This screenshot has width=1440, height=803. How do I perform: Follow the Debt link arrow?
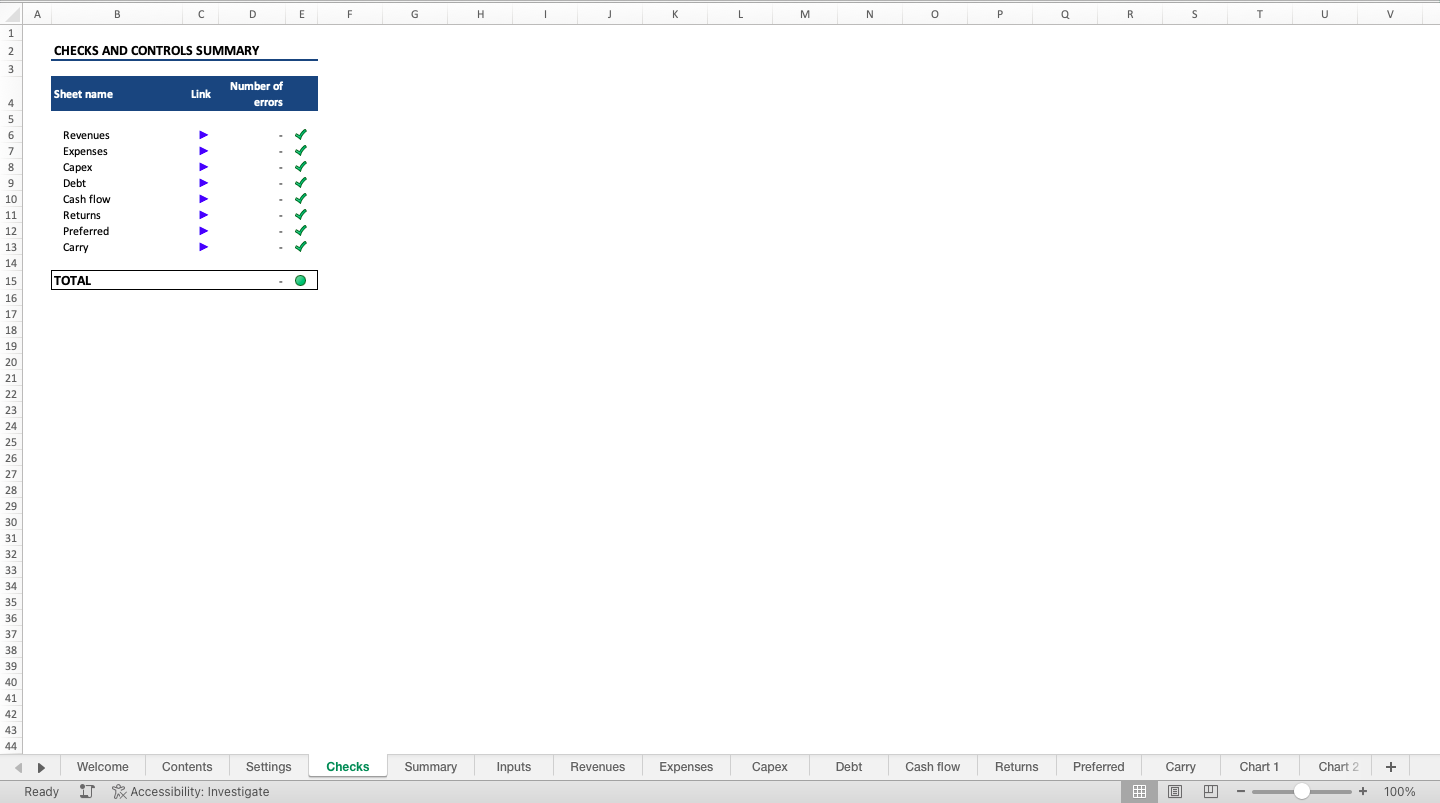tap(203, 183)
